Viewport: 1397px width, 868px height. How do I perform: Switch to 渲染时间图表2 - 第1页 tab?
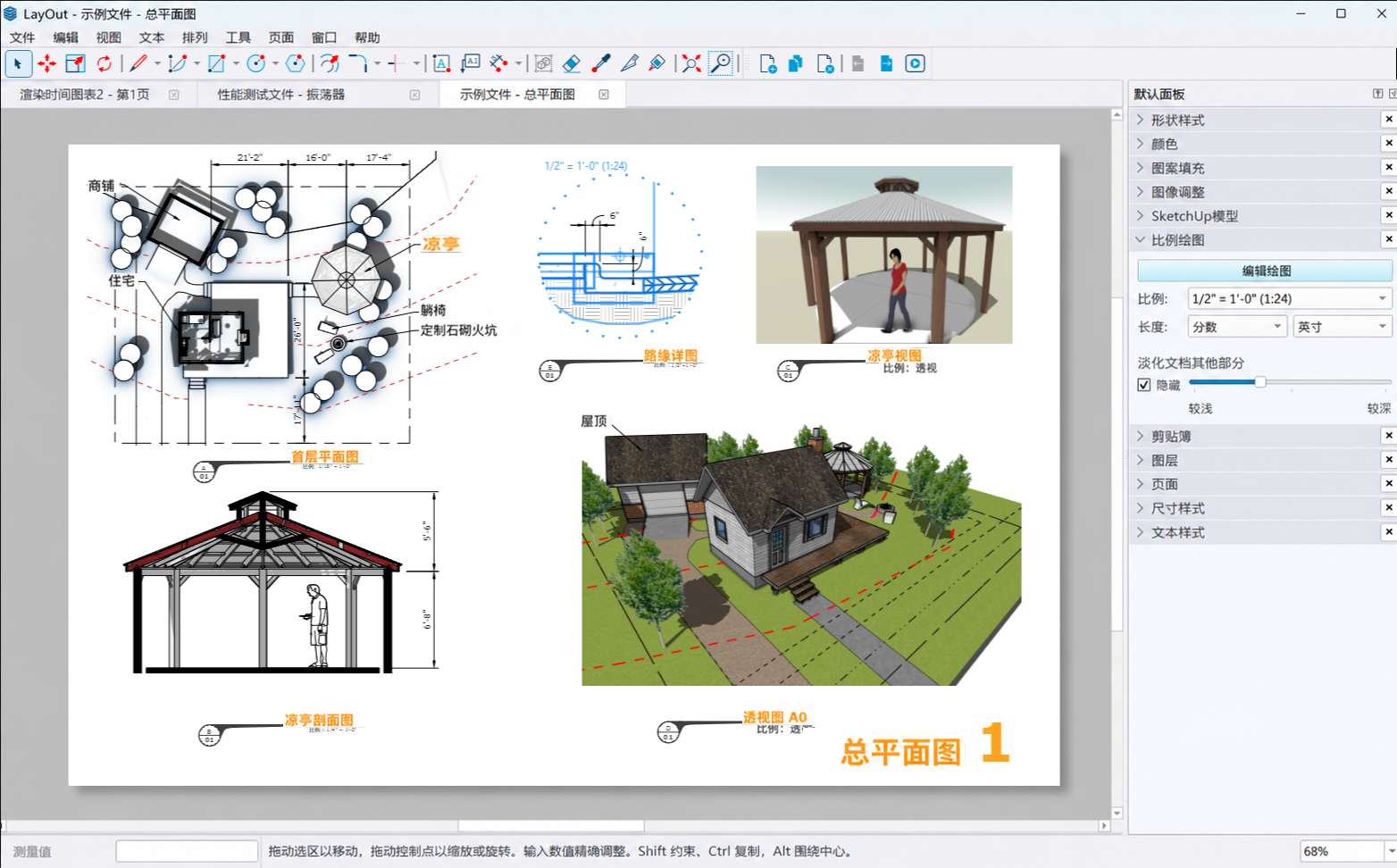[x=85, y=95]
